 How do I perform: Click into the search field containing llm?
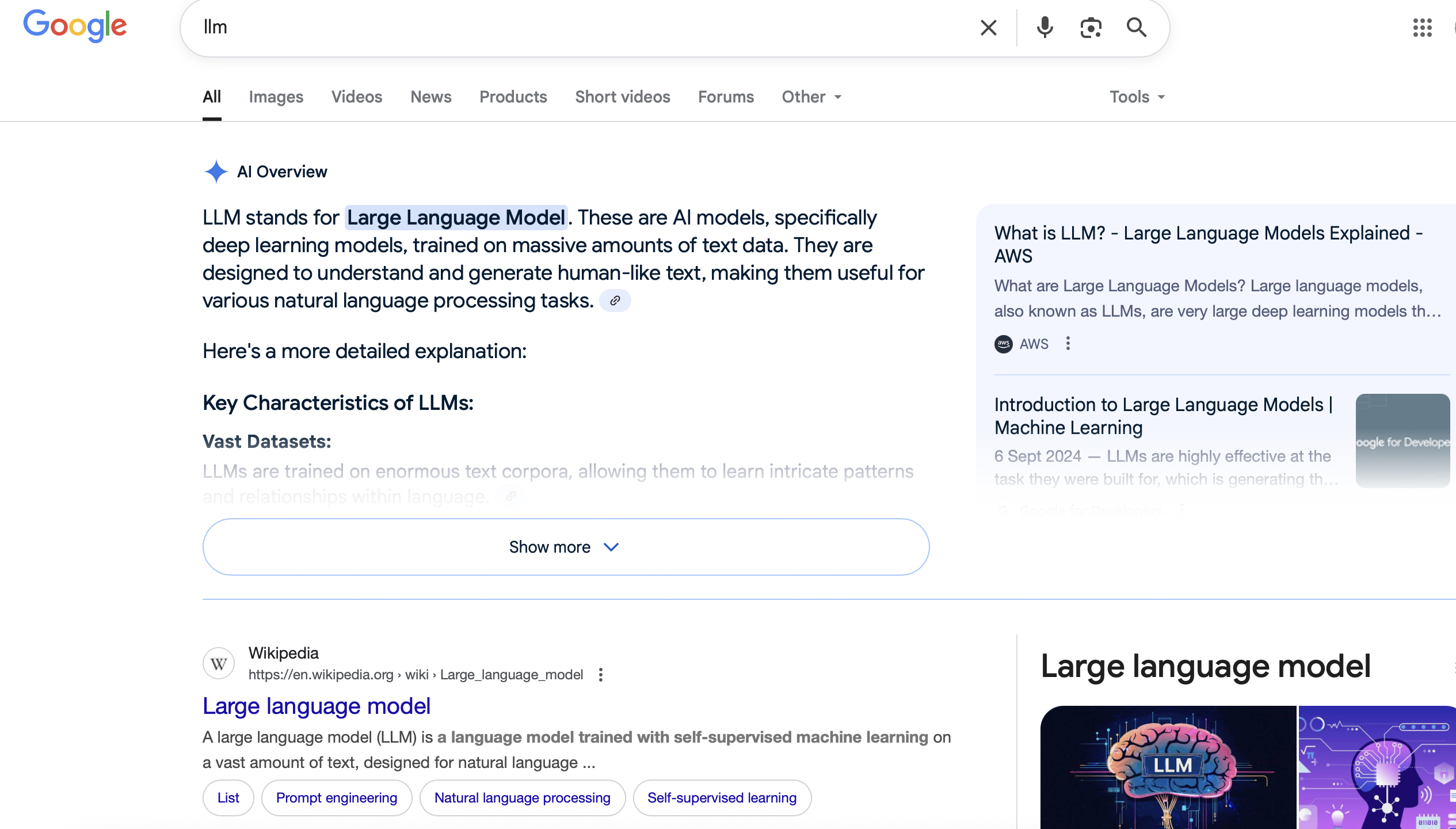tap(575, 28)
